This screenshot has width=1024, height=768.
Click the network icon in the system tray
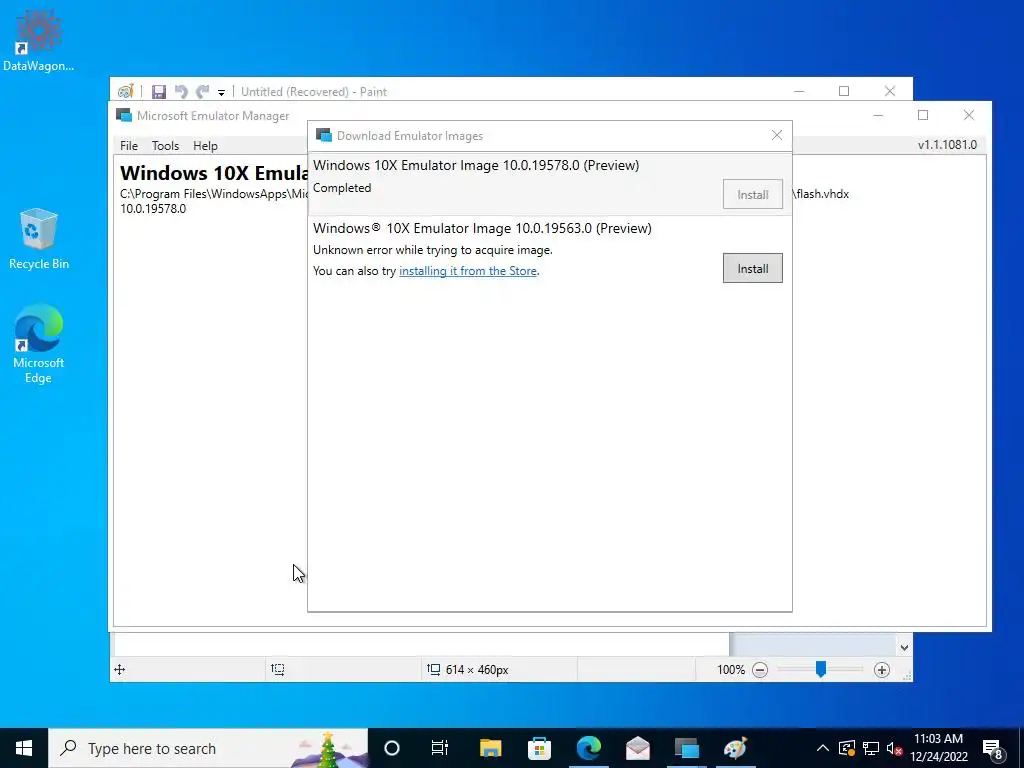tap(871, 748)
